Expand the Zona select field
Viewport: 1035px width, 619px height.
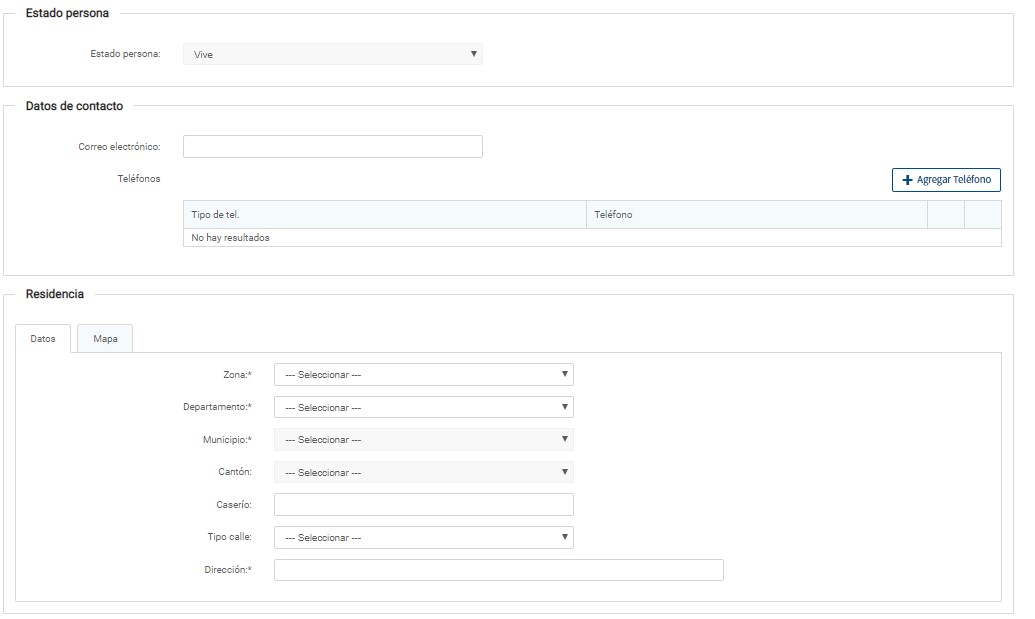coord(423,375)
